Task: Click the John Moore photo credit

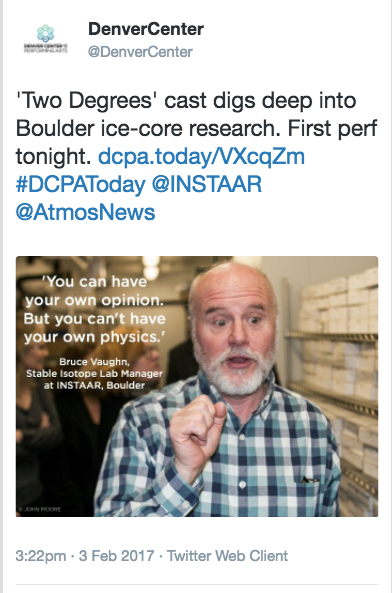Action: (x=40, y=509)
